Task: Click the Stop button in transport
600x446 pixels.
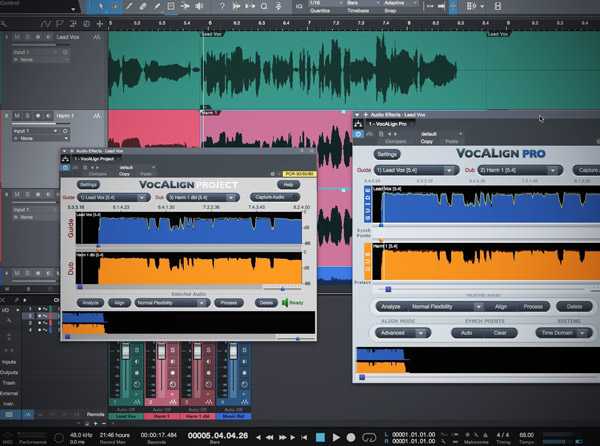Action: click(x=320, y=437)
